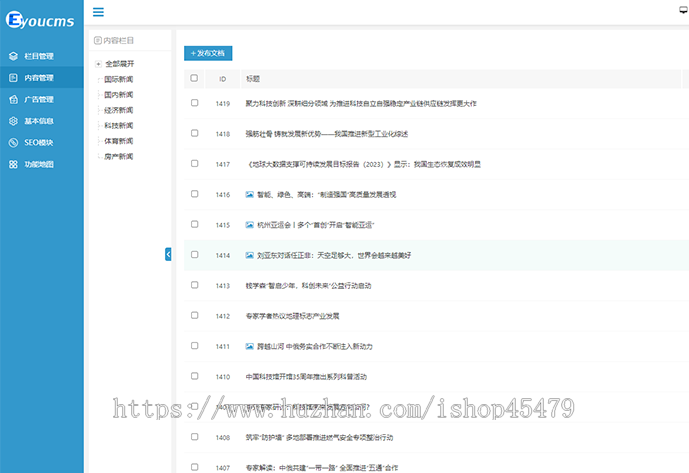689x473 pixels.
Task: Select 经济新闻 in the column tree
Action: click(119, 110)
